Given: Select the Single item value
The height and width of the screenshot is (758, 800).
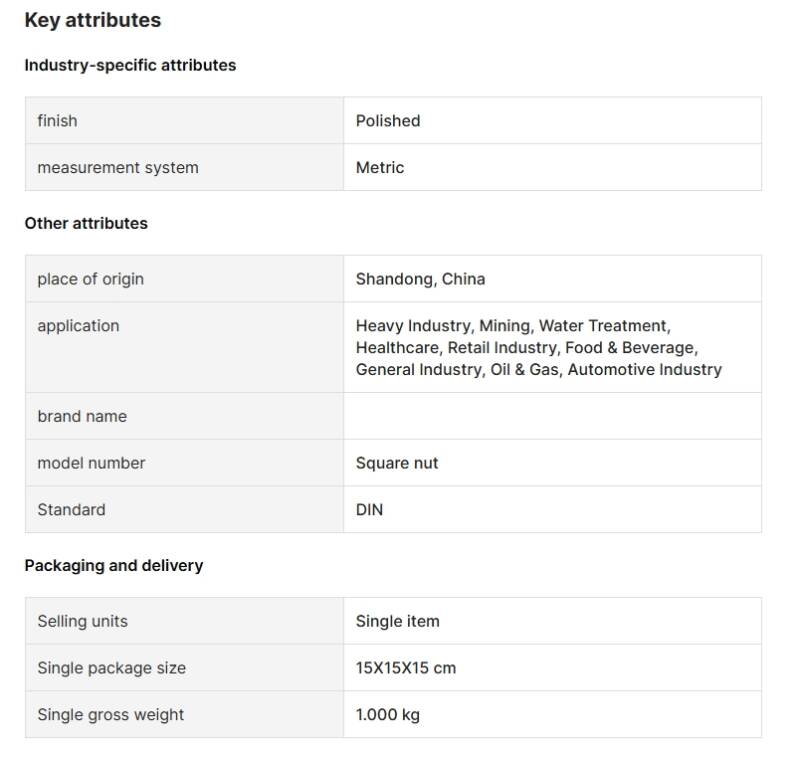Looking at the screenshot, I should pyautogui.click(x=397, y=621).
